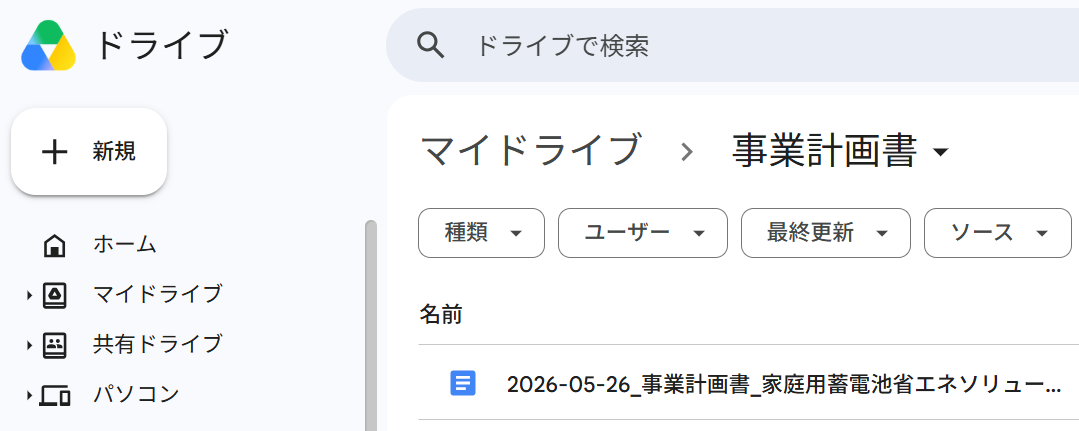Open the ソース filter dropdown
The image size is (1079, 431).
pos(998,233)
